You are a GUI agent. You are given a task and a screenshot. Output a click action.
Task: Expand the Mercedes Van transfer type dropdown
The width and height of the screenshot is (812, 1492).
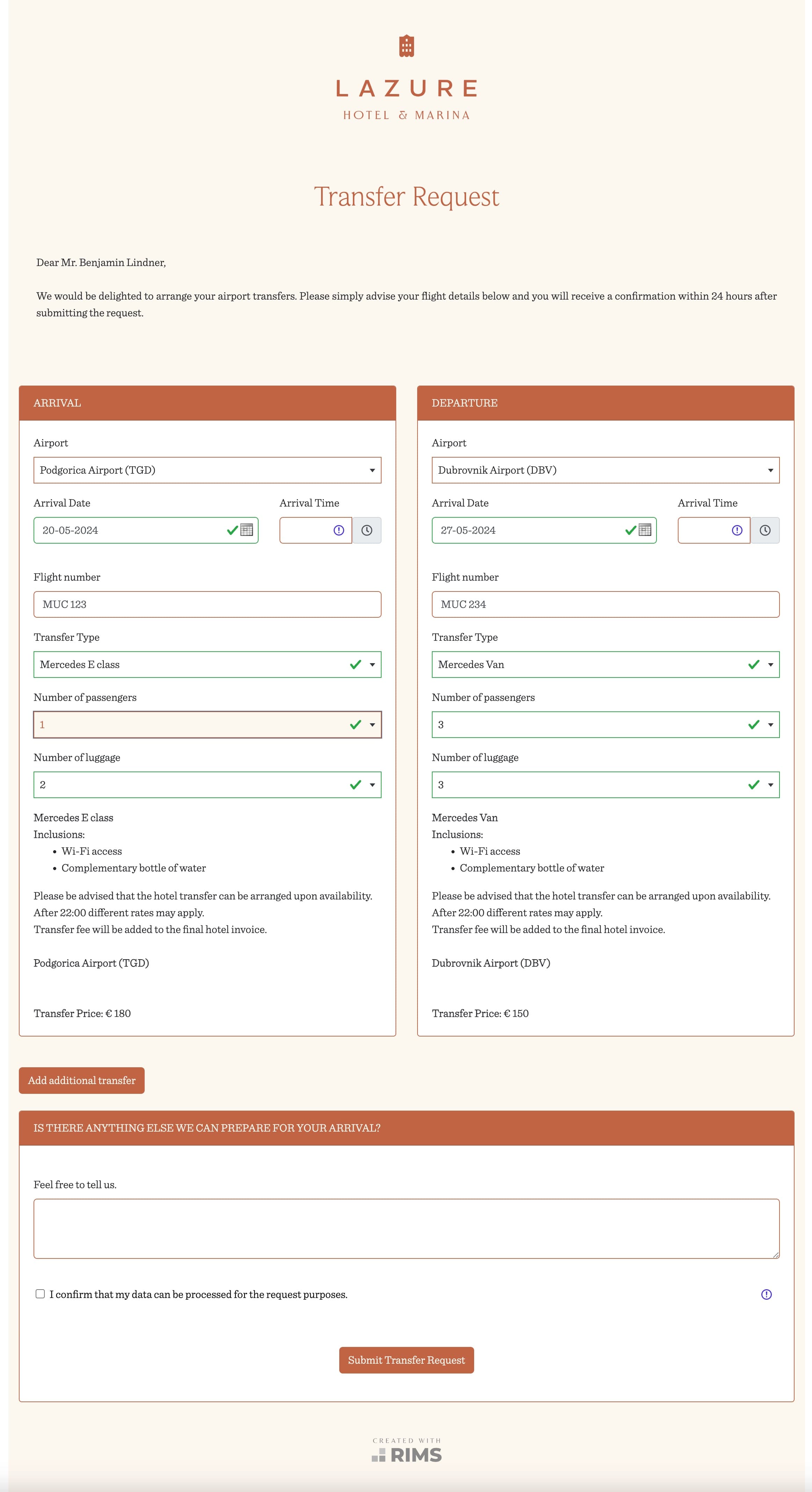click(606, 664)
